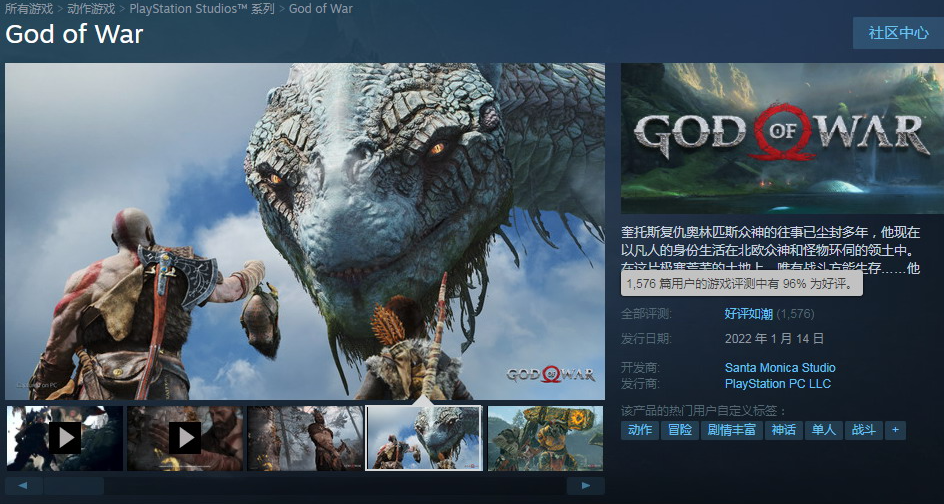
Task: Open the 所有游戏 breadcrumb link
Action: 29,8
